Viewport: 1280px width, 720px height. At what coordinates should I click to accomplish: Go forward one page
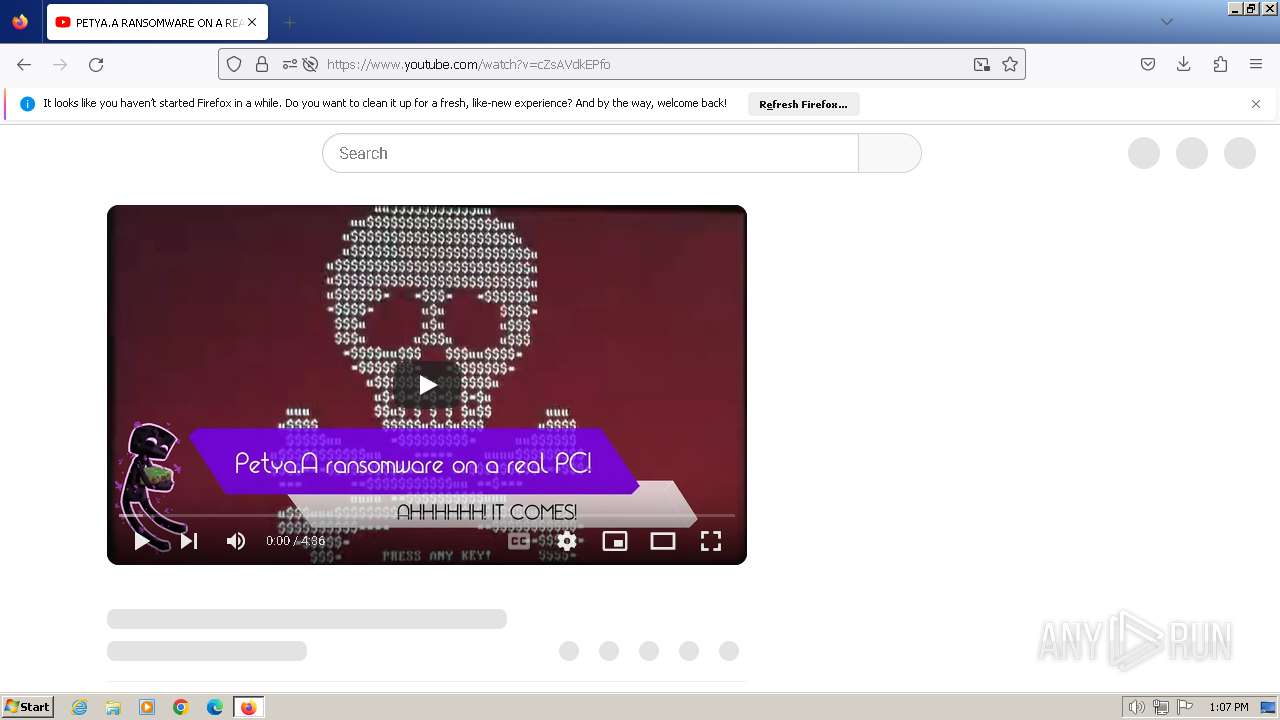tap(60, 64)
